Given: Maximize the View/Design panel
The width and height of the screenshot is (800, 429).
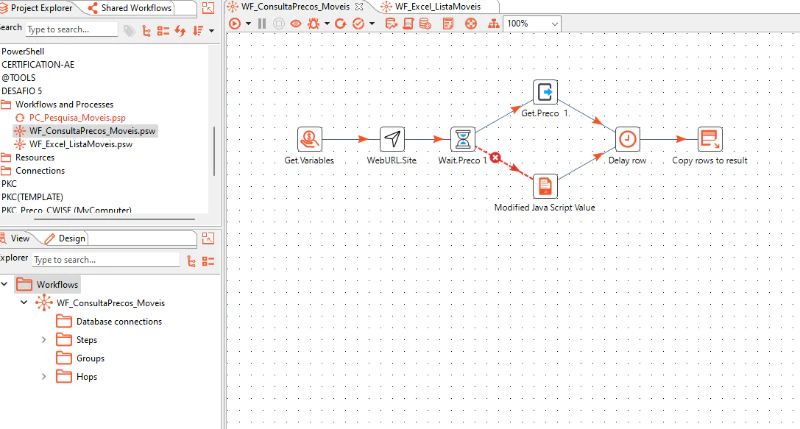Looking at the screenshot, I should [x=208, y=238].
